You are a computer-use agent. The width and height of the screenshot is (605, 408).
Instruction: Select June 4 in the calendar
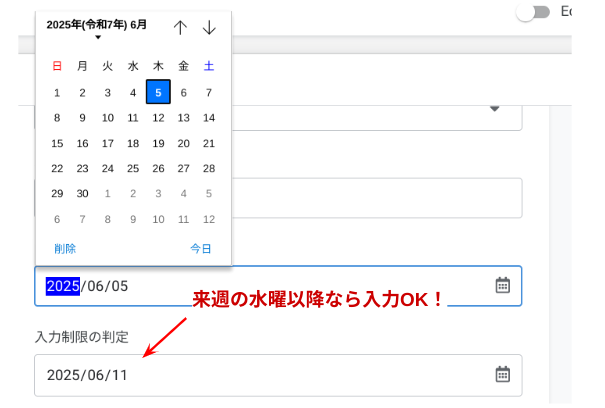click(x=133, y=93)
